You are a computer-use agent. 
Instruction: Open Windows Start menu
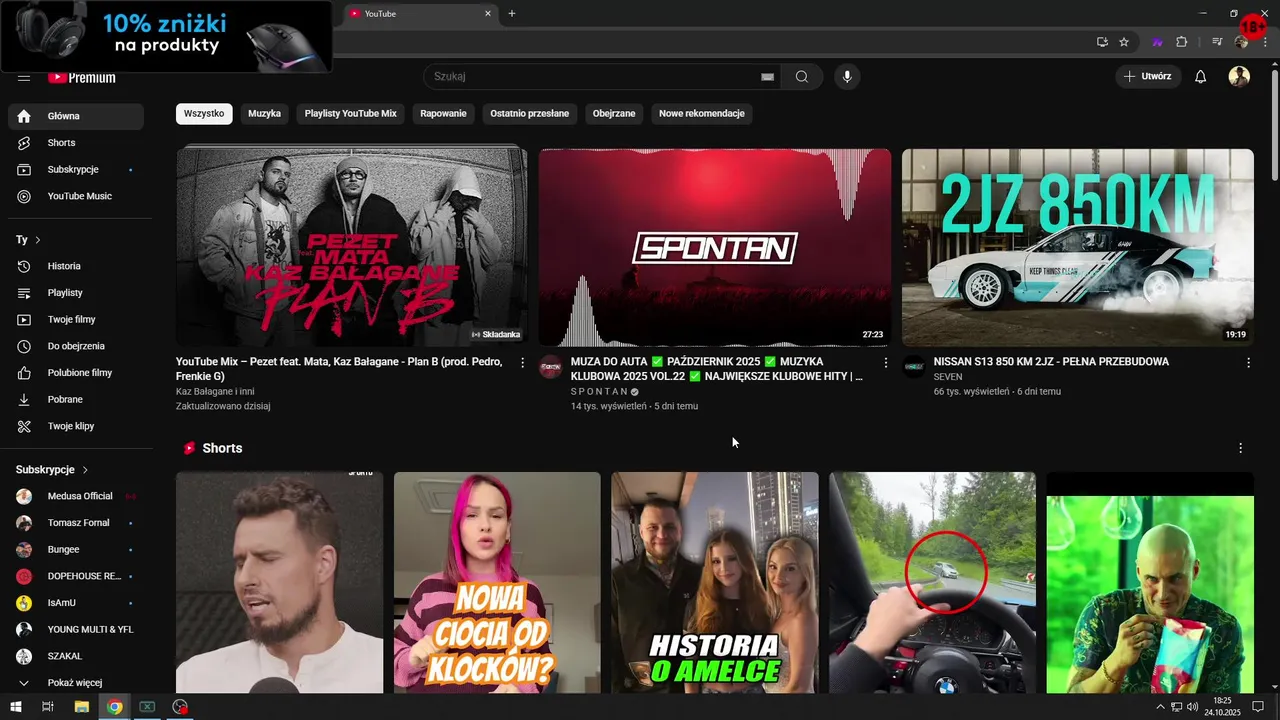pos(16,707)
